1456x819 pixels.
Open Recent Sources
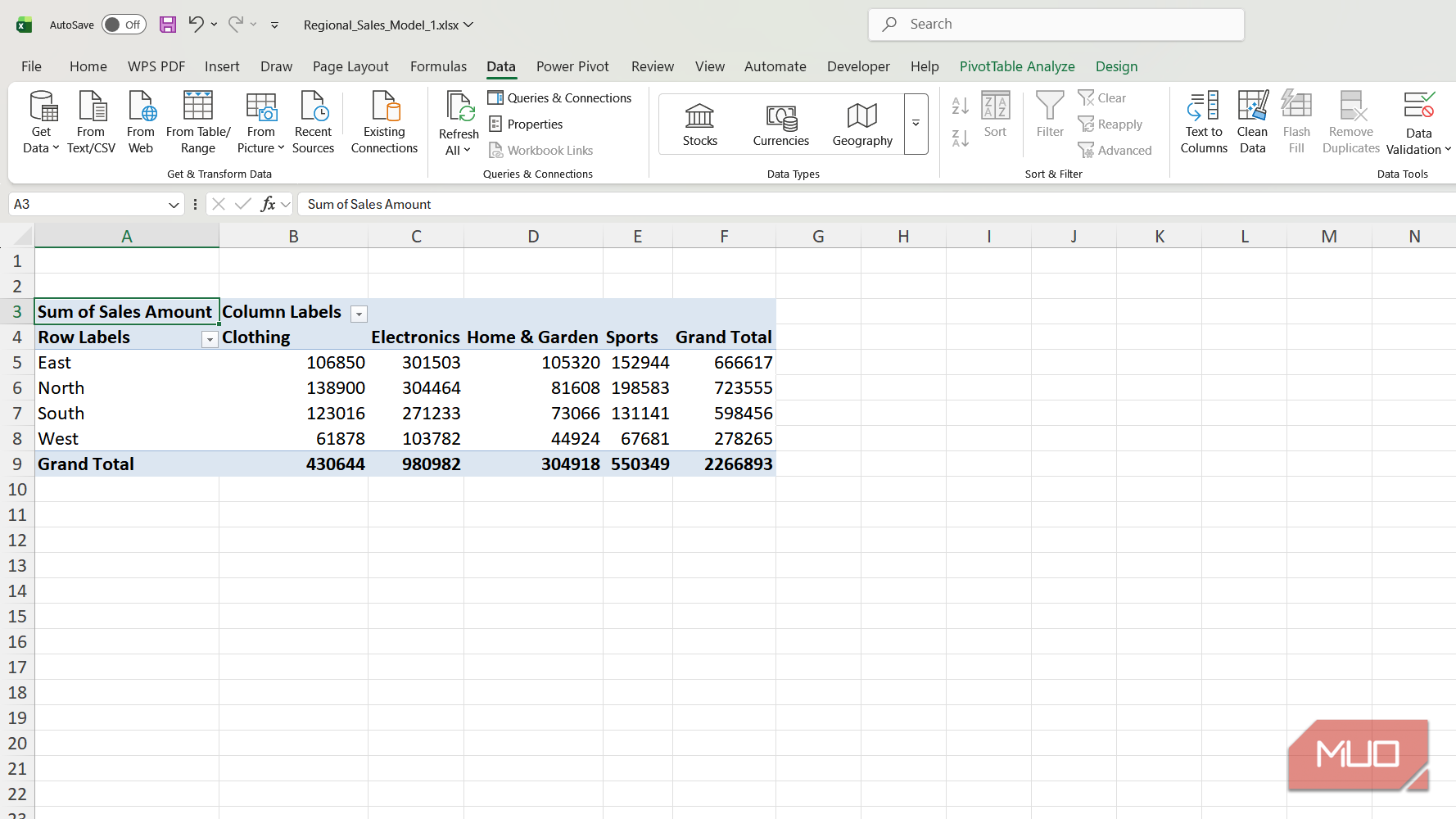point(313,122)
